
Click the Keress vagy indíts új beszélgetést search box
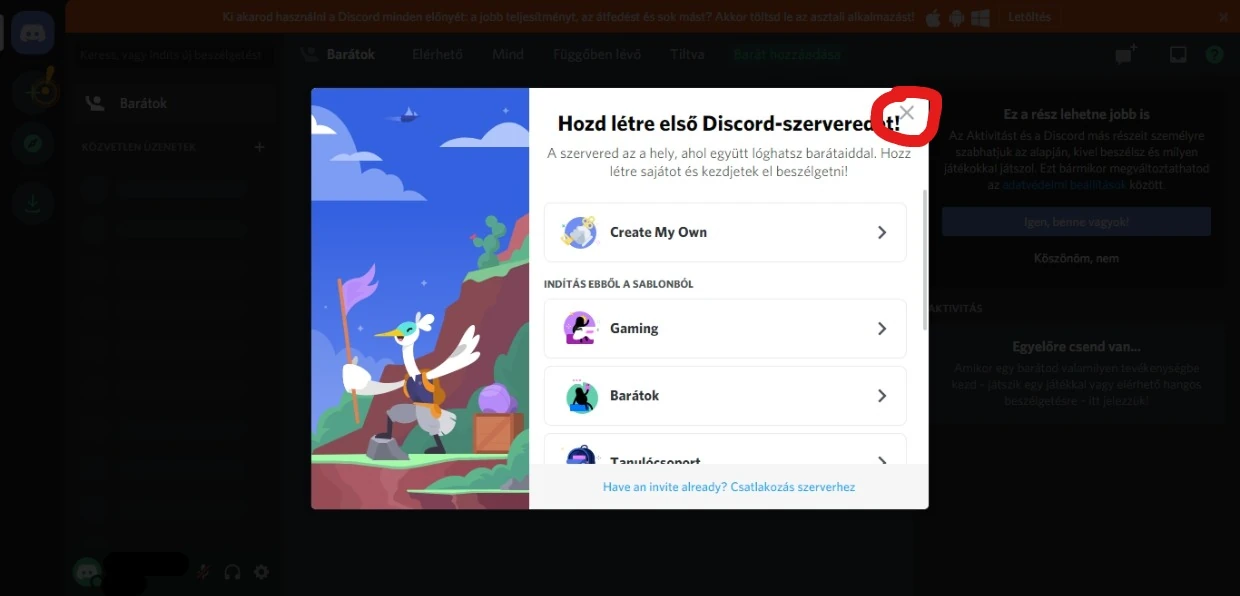pos(172,55)
